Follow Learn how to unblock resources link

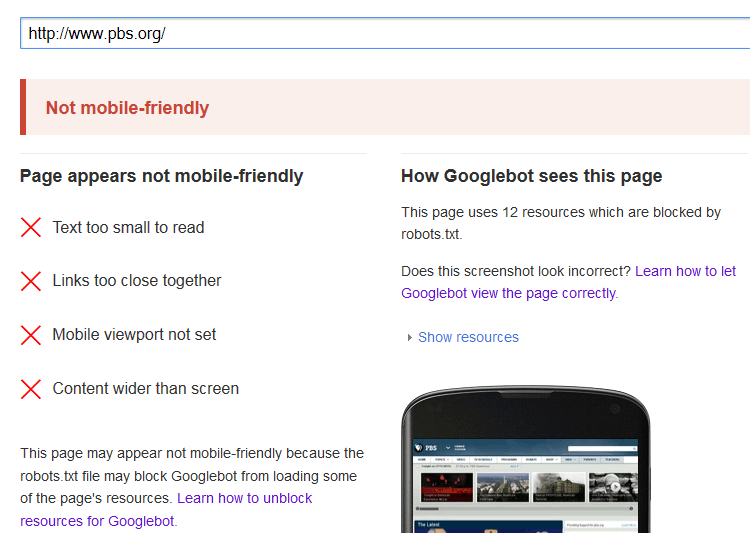166,510
